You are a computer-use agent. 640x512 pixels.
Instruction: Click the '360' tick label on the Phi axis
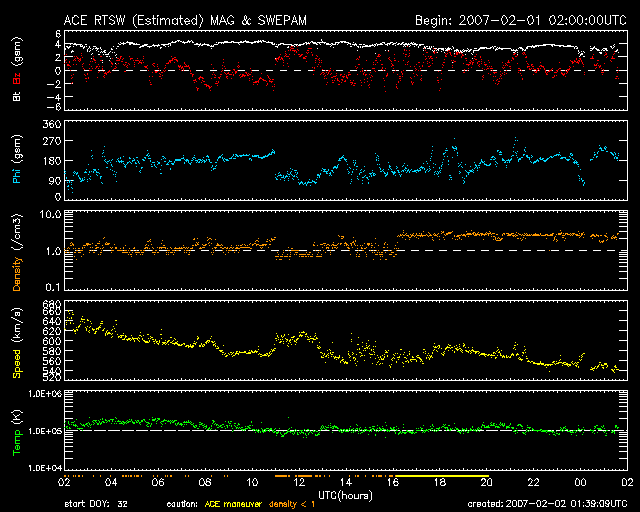pyautogui.click(x=52, y=124)
